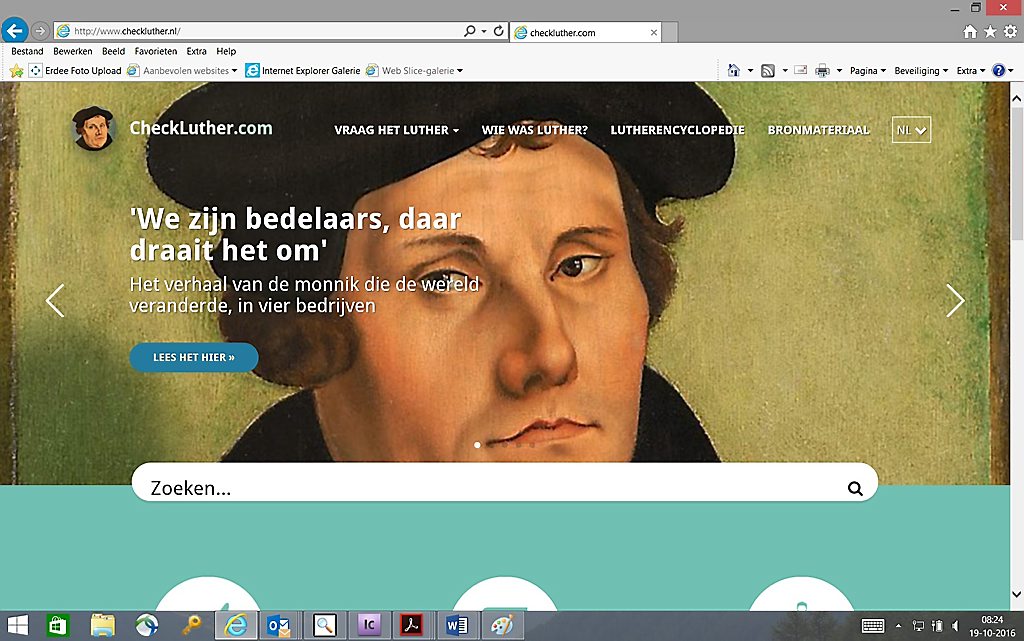Click the browser back arrow button

[x=14, y=31]
